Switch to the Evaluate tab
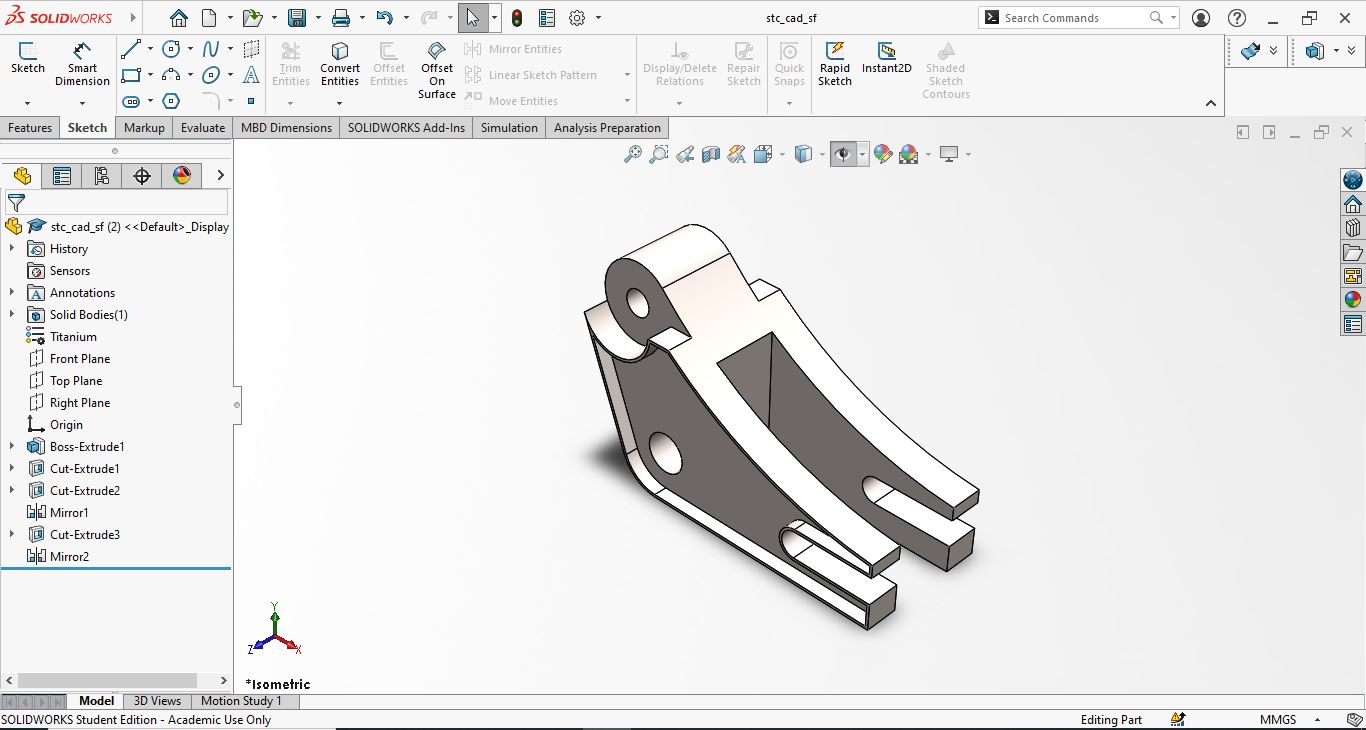This screenshot has width=1366, height=730. click(x=203, y=128)
